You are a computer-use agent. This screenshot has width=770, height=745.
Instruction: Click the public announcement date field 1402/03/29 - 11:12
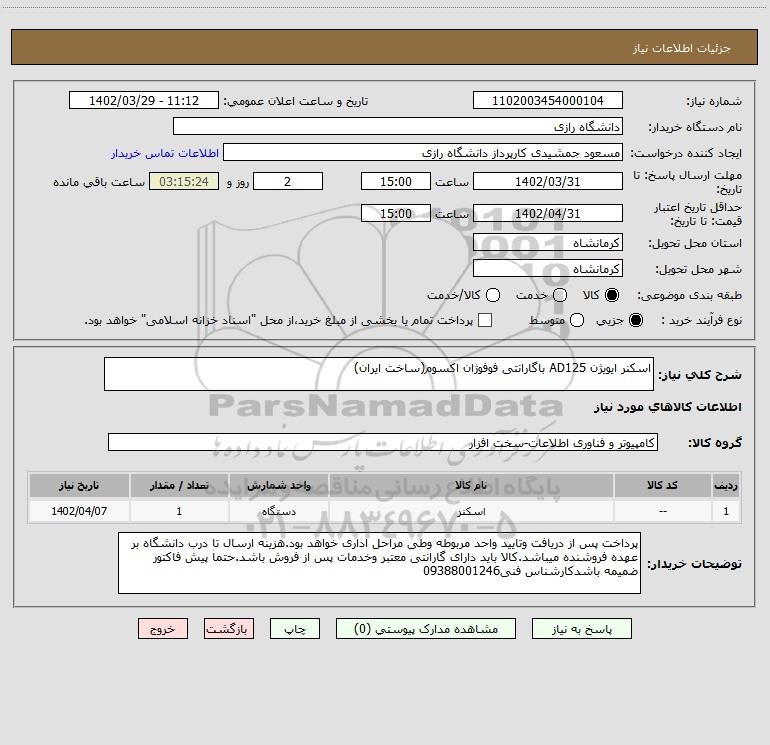[x=144, y=100]
